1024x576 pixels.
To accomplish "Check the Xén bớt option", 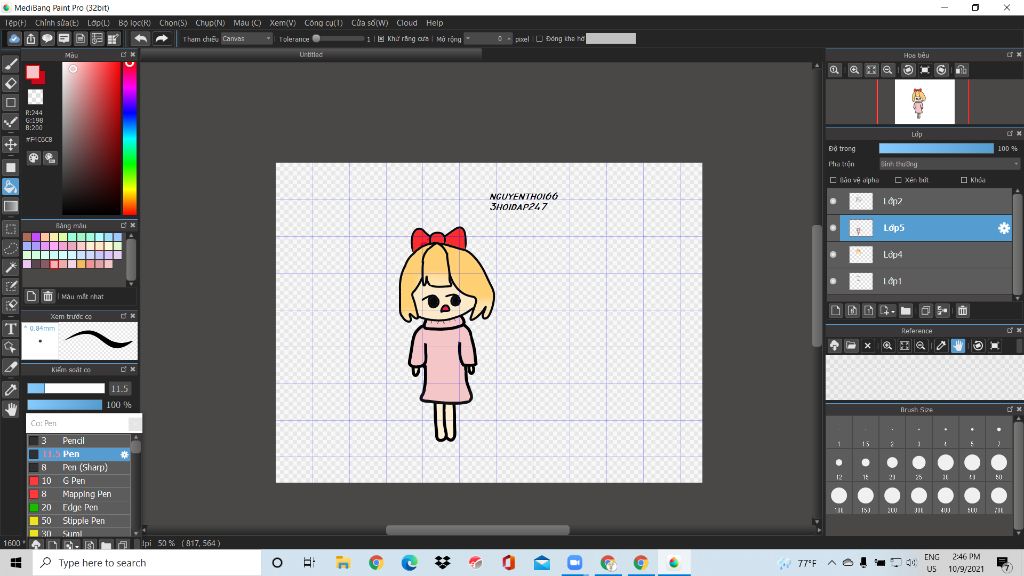I will 898,180.
